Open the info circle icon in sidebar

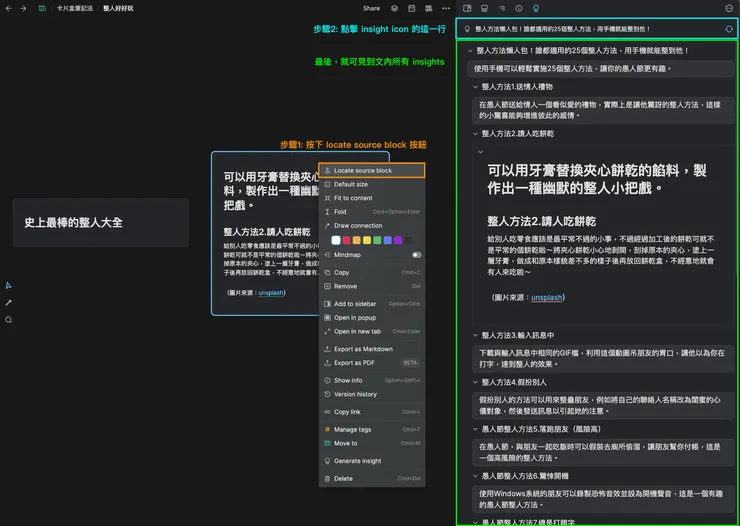tap(519, 8)
